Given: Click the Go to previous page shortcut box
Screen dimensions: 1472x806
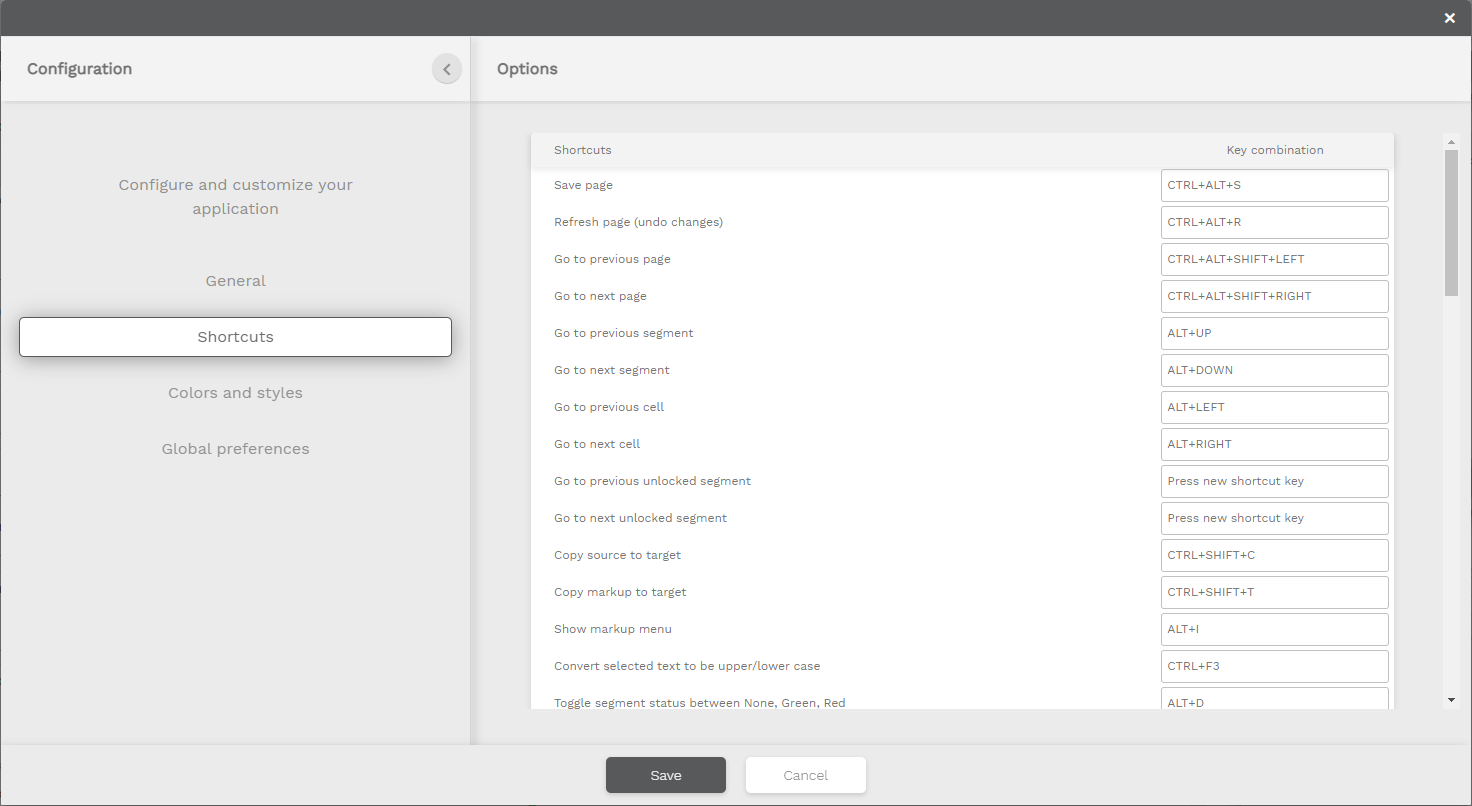Looking at the screenshot, I should (1274, 259).
